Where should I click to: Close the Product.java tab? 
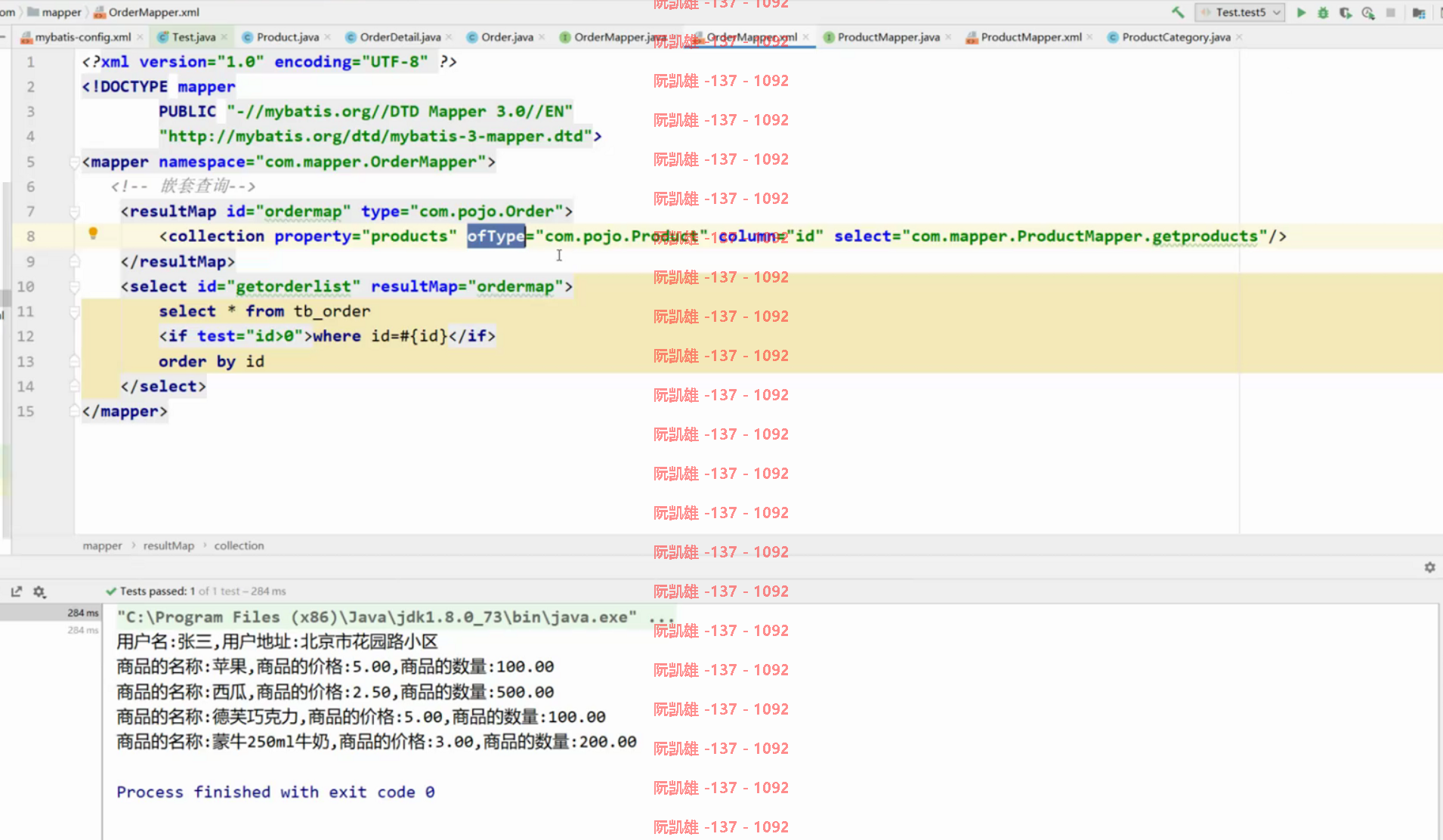click(x=327, y=37)
